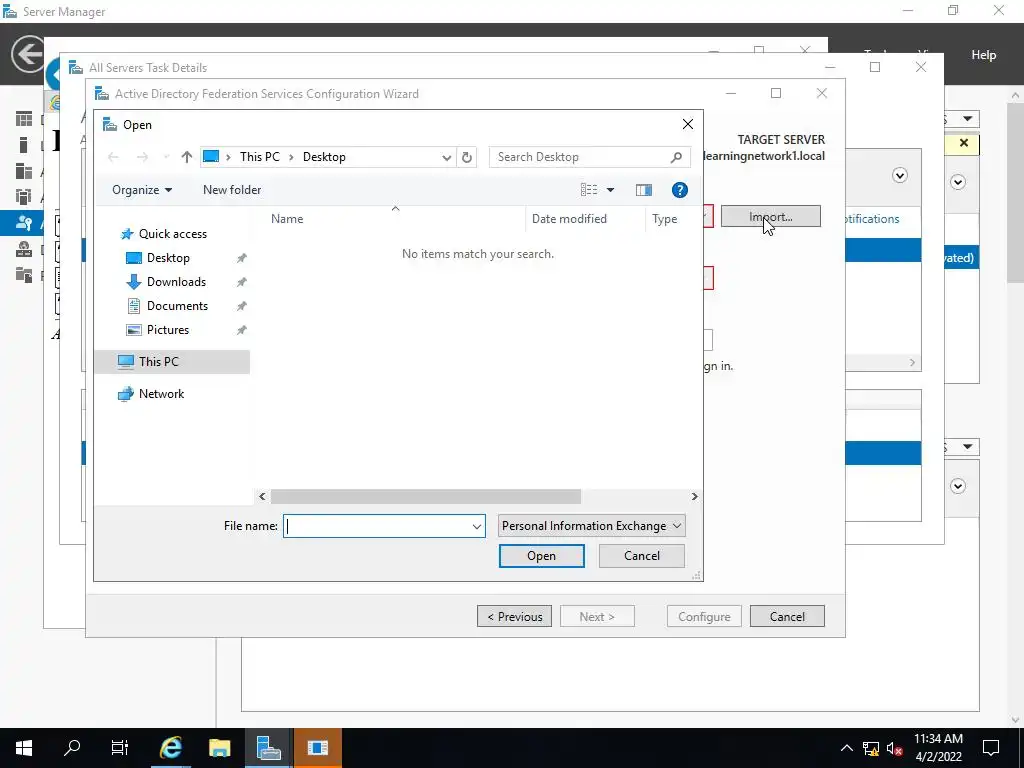The height and width of the screenshot is (768, 1024).
Task: Open the Action Center notifications icon
Action: (991, 748)
